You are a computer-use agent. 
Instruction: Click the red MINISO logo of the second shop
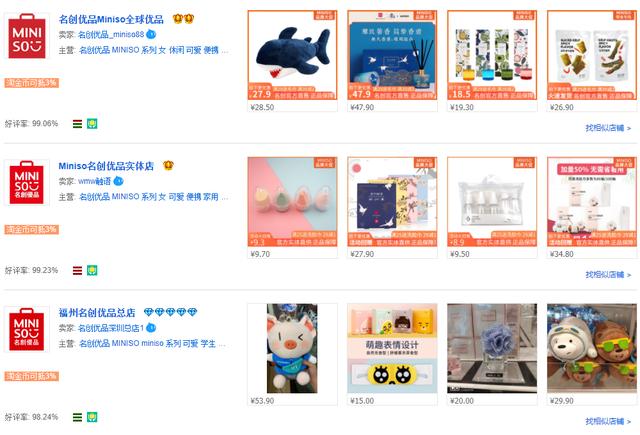click(x=27, y=182)
